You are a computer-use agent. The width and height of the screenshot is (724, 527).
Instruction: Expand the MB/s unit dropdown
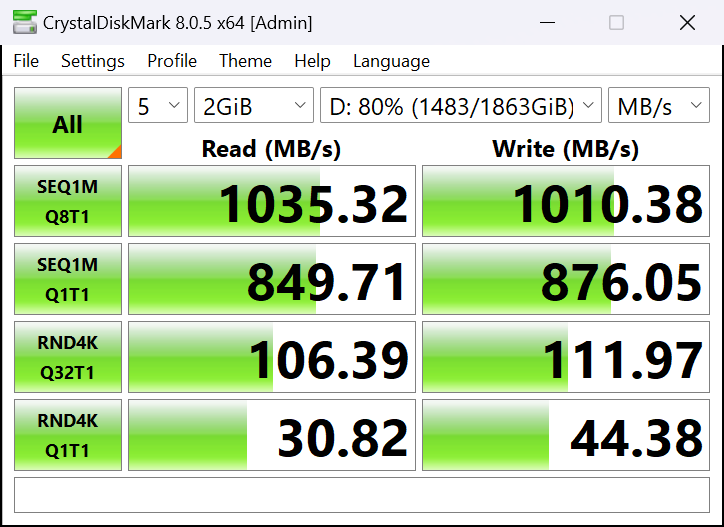click(659, 105)
